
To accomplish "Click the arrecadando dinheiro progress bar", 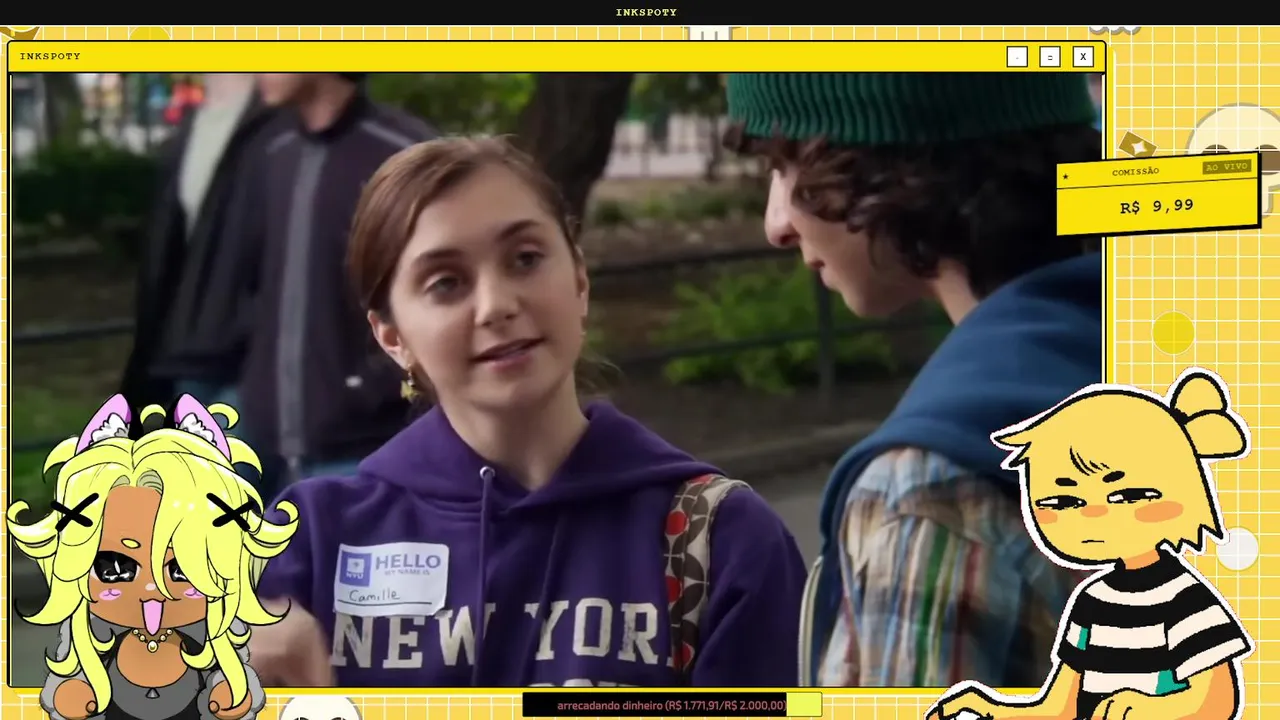I will [x=672, y=705].
